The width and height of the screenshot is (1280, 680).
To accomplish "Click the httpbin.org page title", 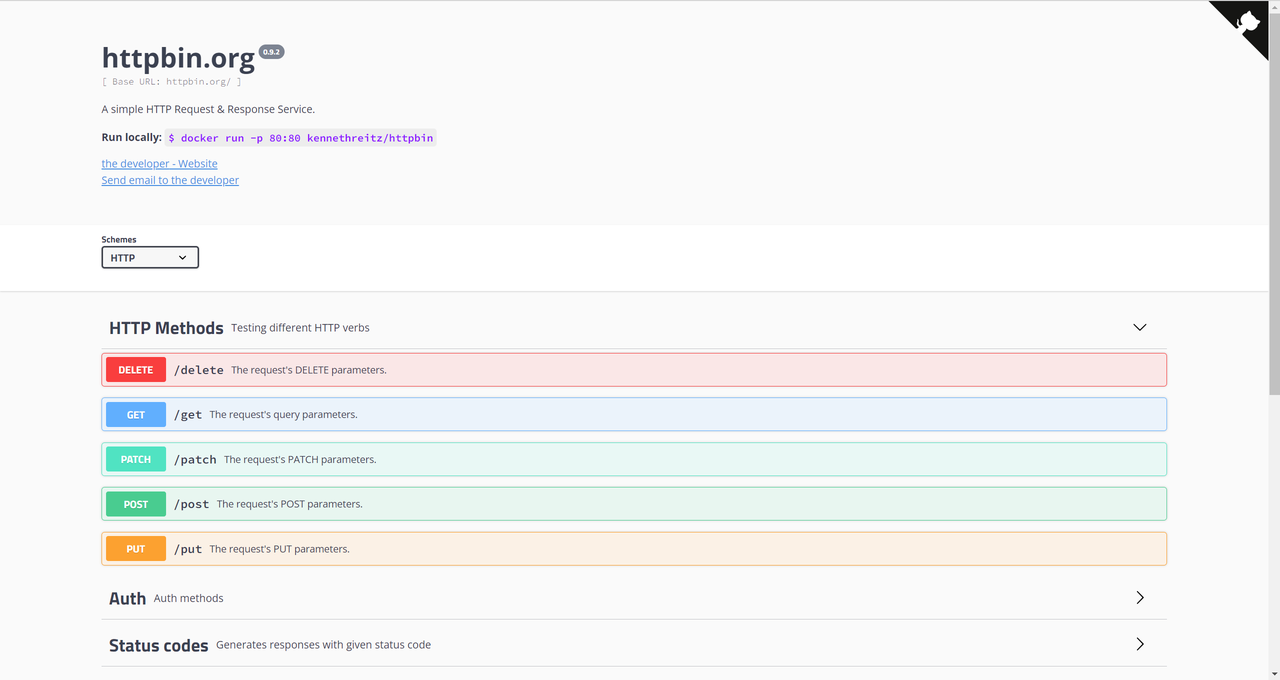I will click(178, 59).
